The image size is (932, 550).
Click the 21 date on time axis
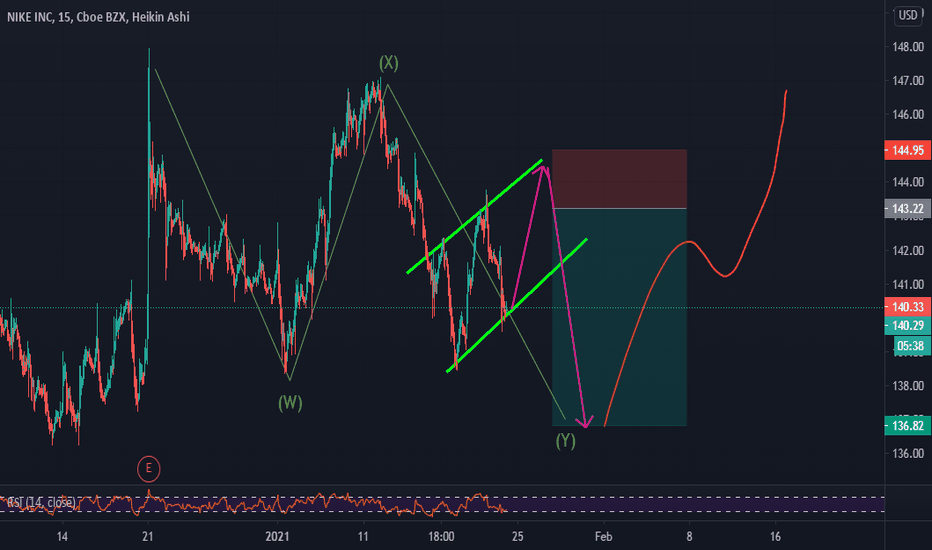pyautogui.click(x=148, y=537)
